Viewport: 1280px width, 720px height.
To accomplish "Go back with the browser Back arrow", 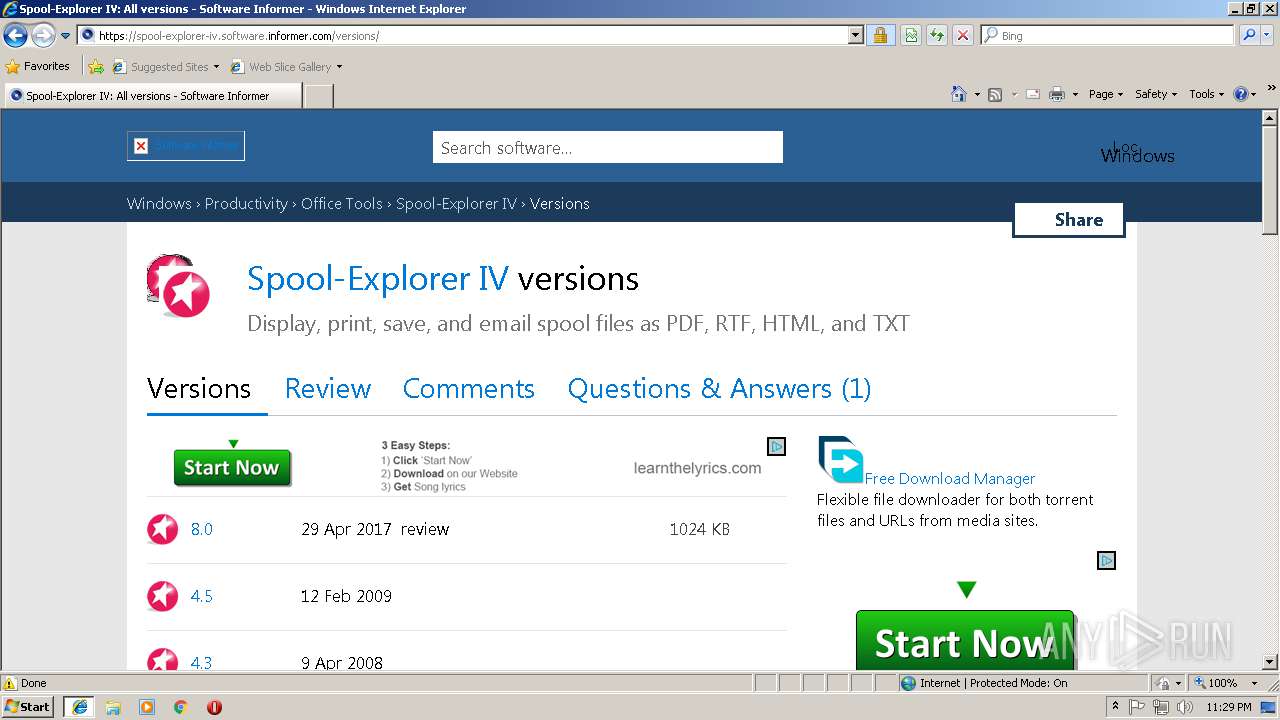I will point(15,36).
